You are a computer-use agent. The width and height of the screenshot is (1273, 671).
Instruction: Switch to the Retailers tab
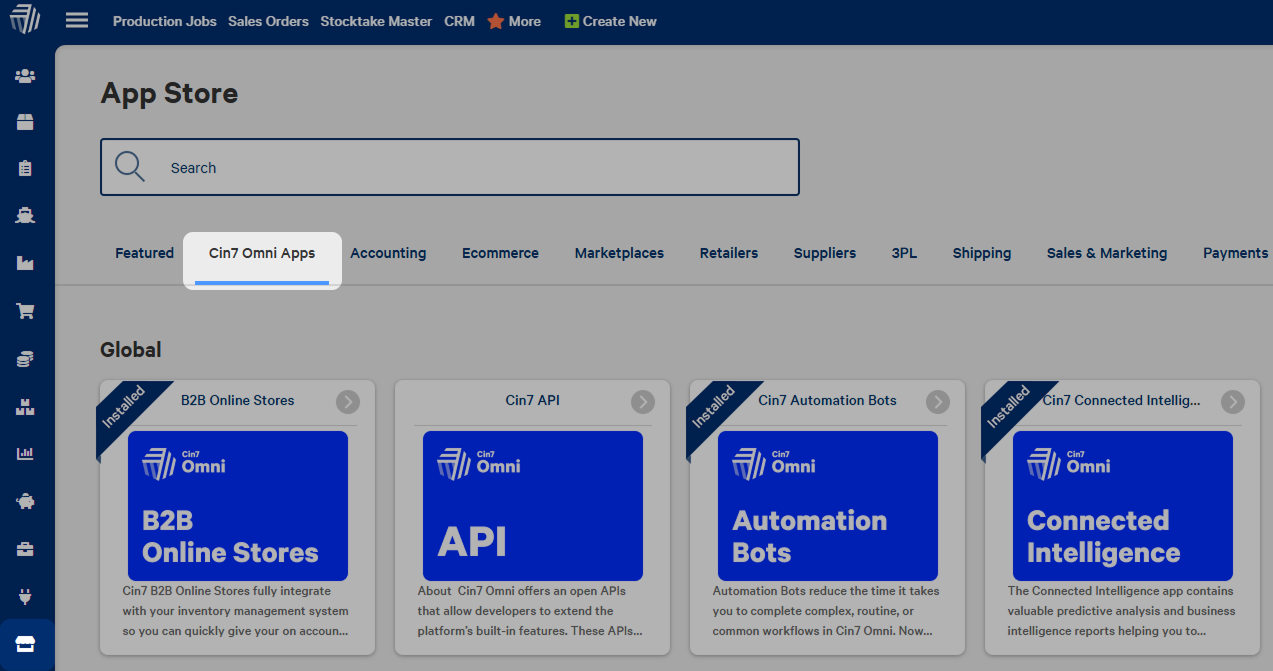[x=729, y=253]
